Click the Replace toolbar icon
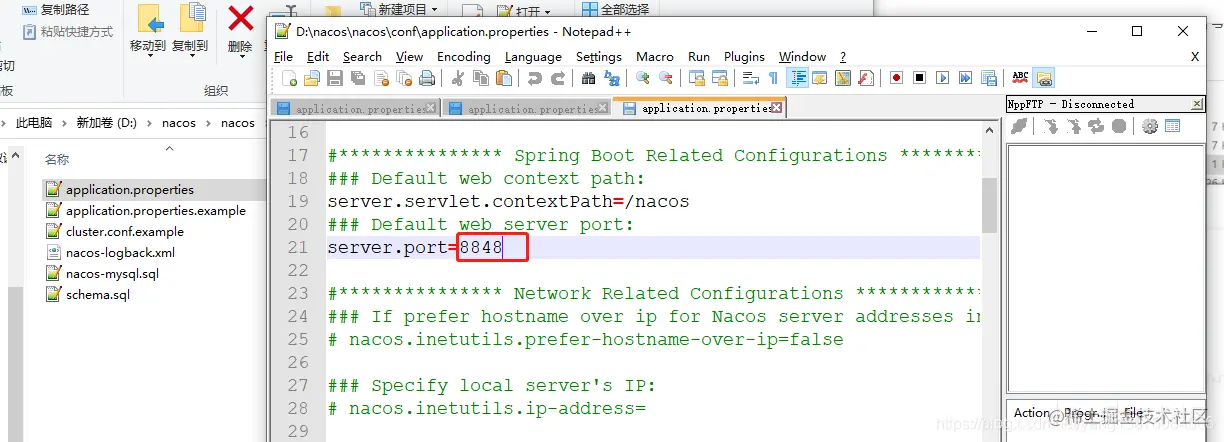Viewport: 1224px width, 442px height. click(612, 78)
